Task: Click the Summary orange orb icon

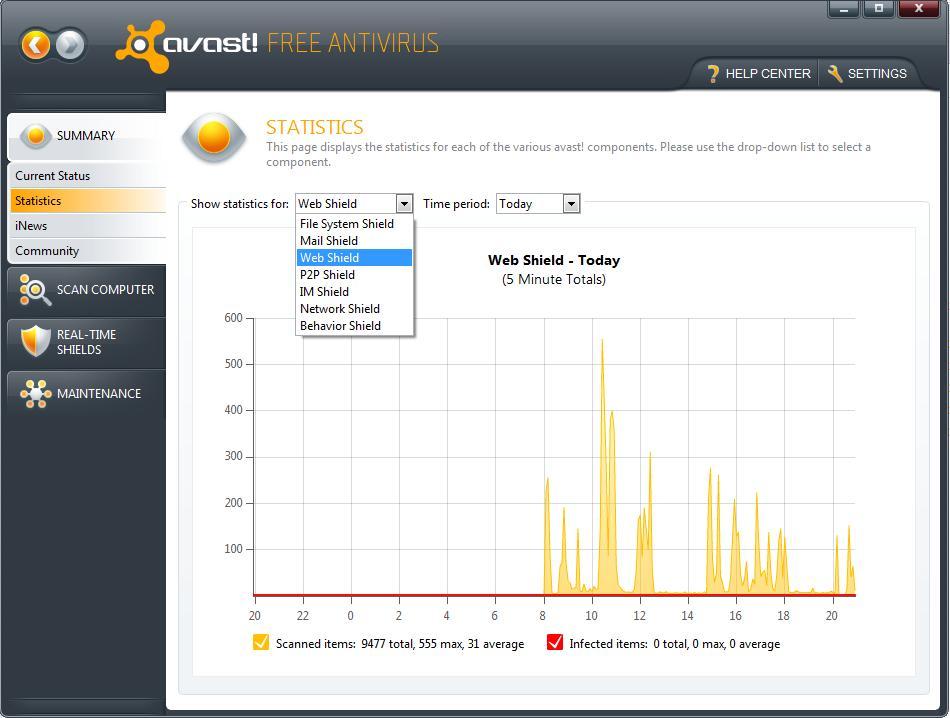Action: pyautogui.click(x=36, y=136)
